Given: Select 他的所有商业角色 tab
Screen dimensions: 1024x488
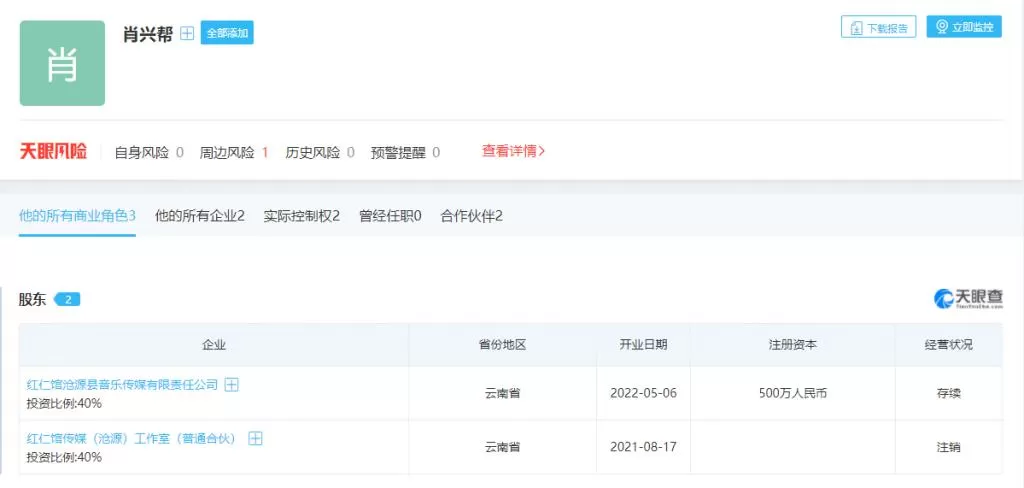Looking at the screenshot, I should click(77, 216).
